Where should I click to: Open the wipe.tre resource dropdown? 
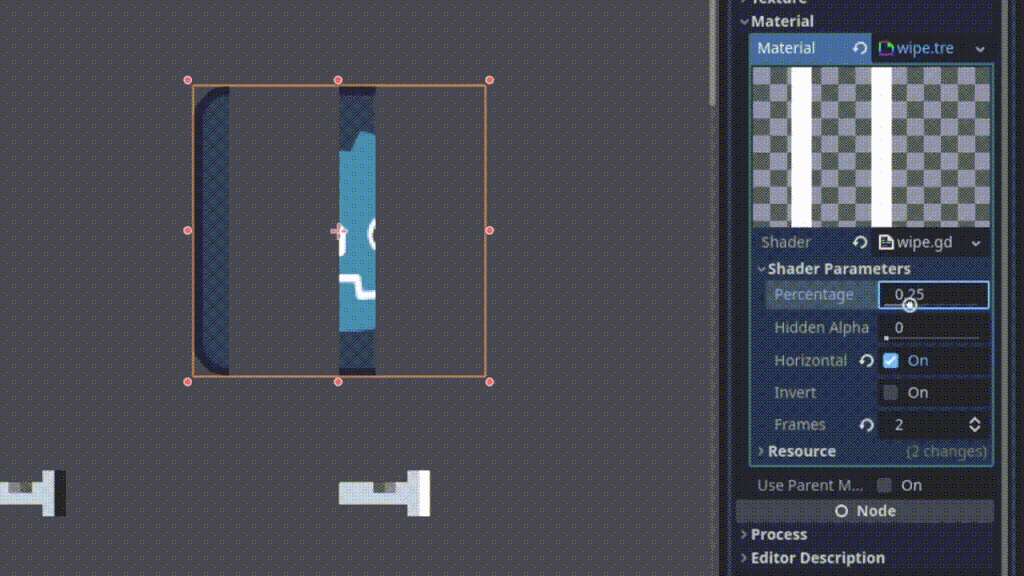point(979,48)
